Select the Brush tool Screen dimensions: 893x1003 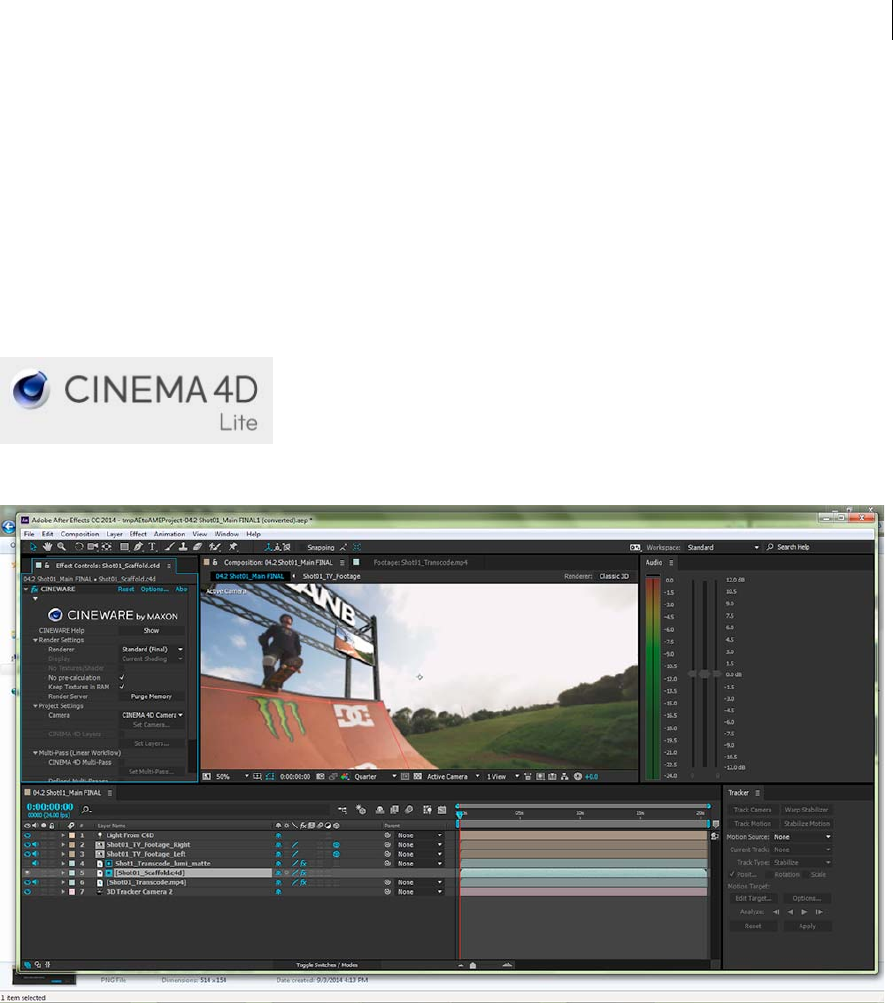170,547
